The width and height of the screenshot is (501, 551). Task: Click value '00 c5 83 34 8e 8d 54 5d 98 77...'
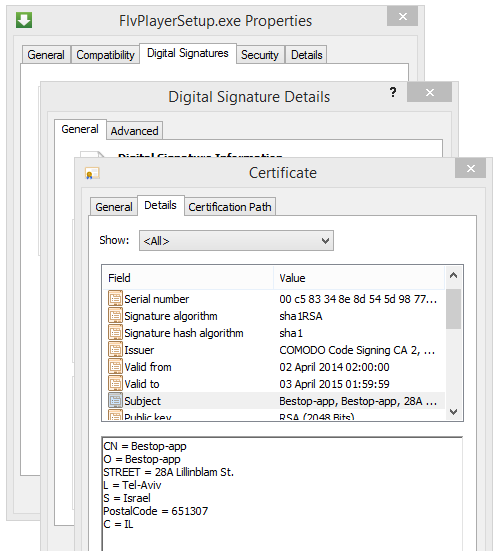click(358, 299)
